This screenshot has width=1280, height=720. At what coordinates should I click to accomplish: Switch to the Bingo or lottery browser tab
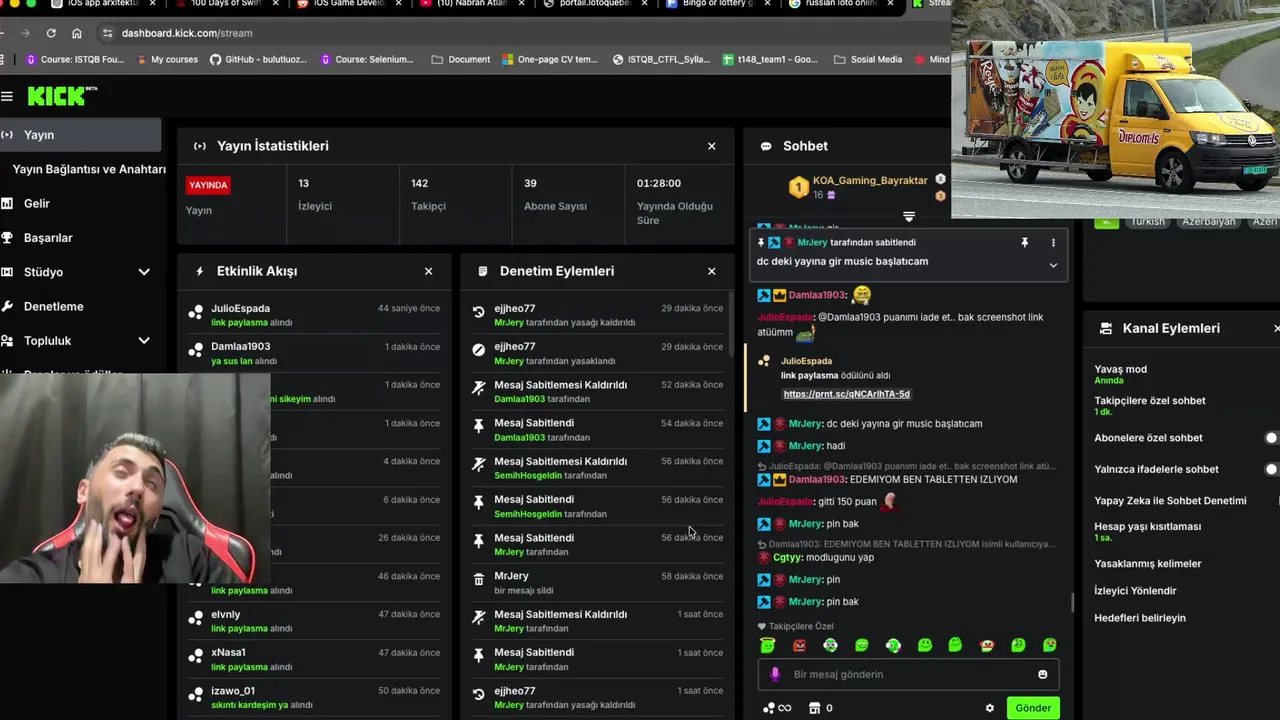pyautogui.click(x=718, y=4)
